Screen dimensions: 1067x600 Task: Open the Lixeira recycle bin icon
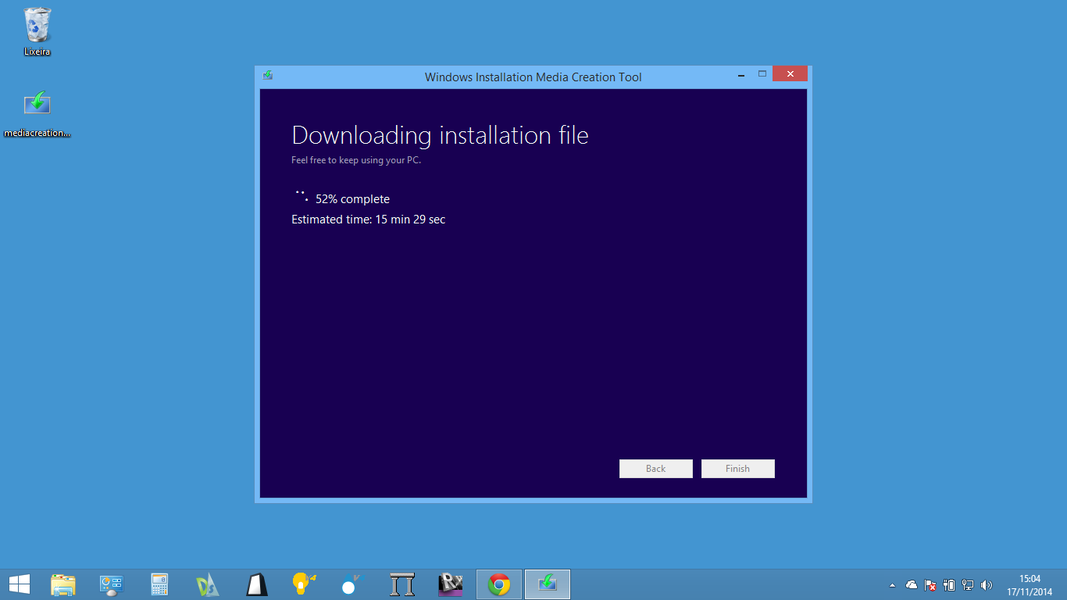[37, 30]
